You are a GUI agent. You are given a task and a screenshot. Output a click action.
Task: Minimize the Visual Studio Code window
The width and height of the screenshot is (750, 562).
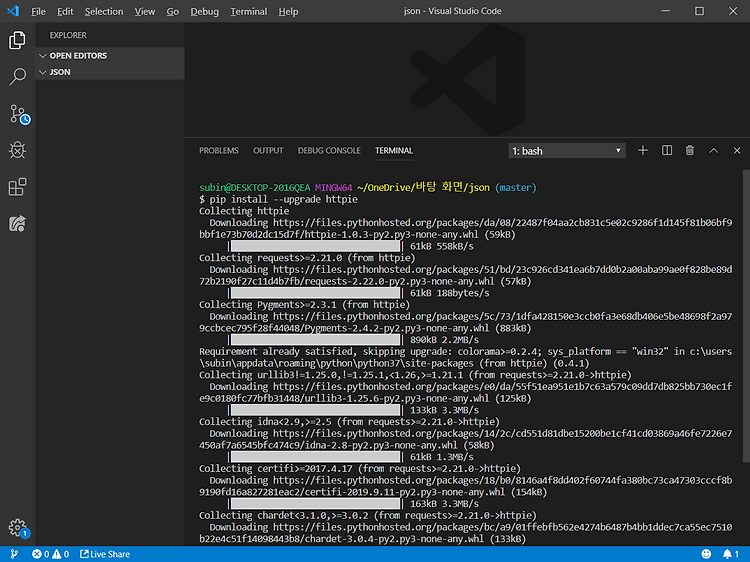tap(665, 11)
